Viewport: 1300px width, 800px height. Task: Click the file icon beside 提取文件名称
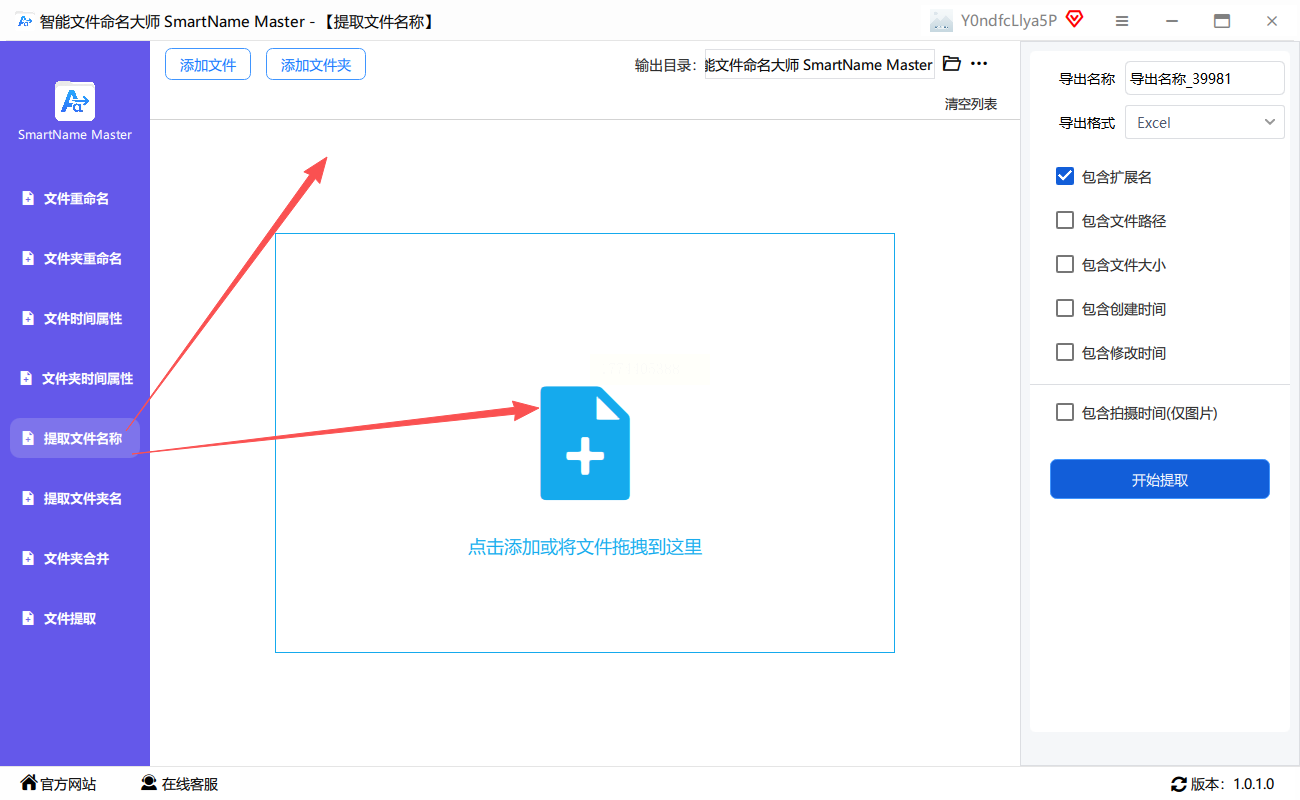[28, 439]
